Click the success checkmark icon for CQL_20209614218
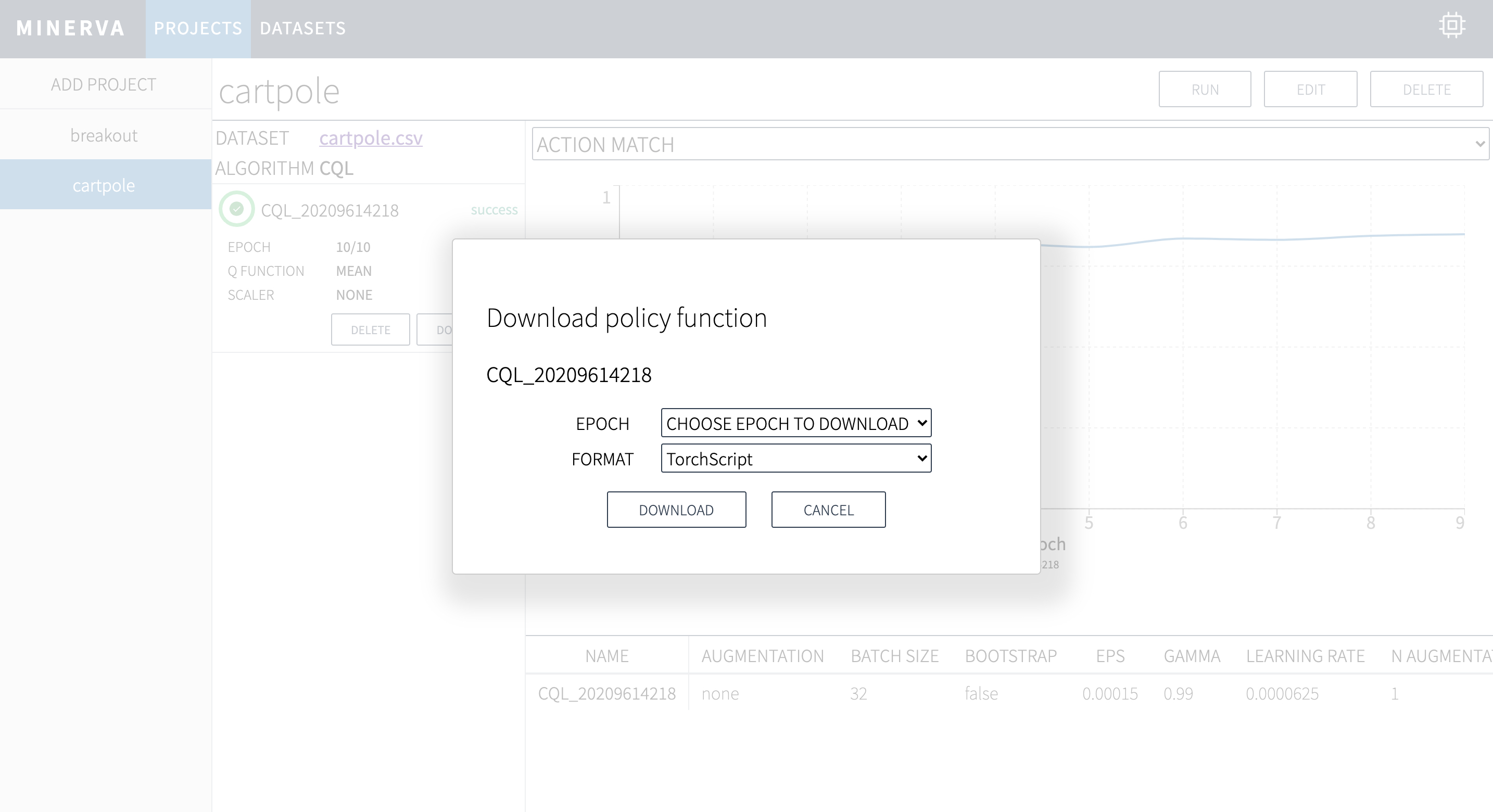Viewport: 1493px width, 812px height. (236, 209)
